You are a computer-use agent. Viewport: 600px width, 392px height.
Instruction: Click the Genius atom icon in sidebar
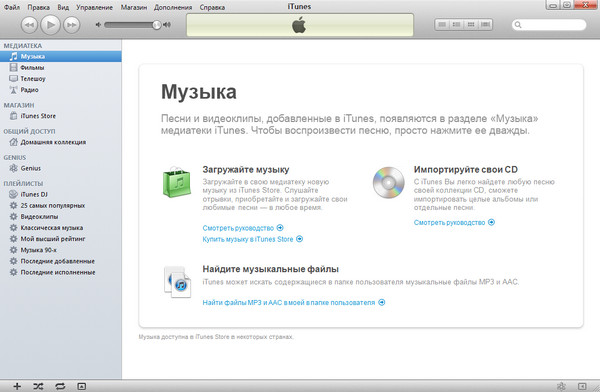pos(13,168)
